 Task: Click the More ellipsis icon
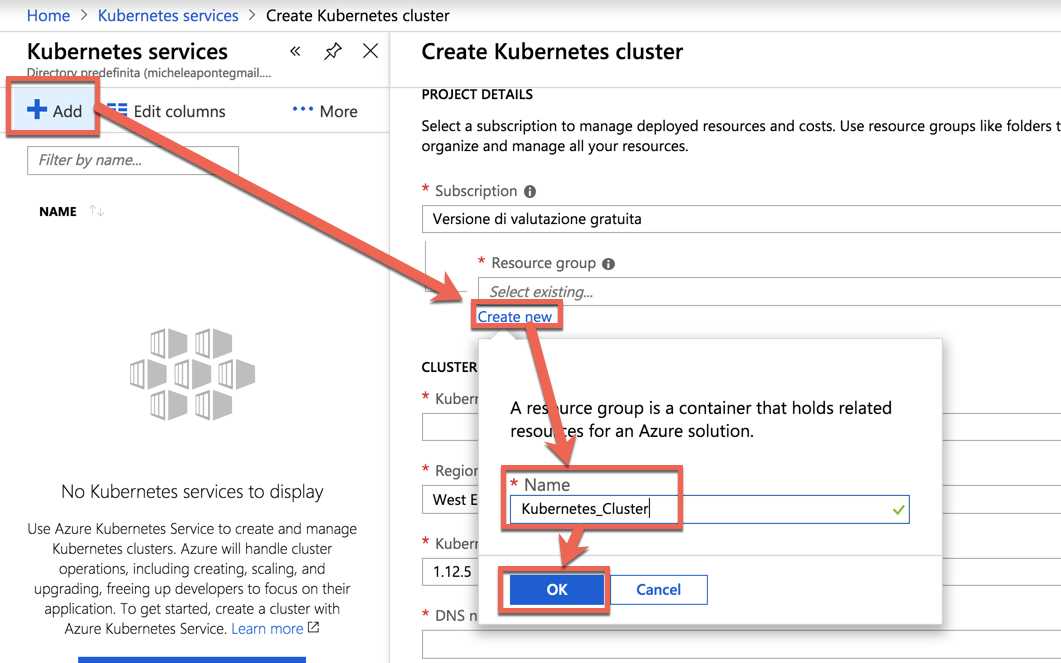(303, 111)
